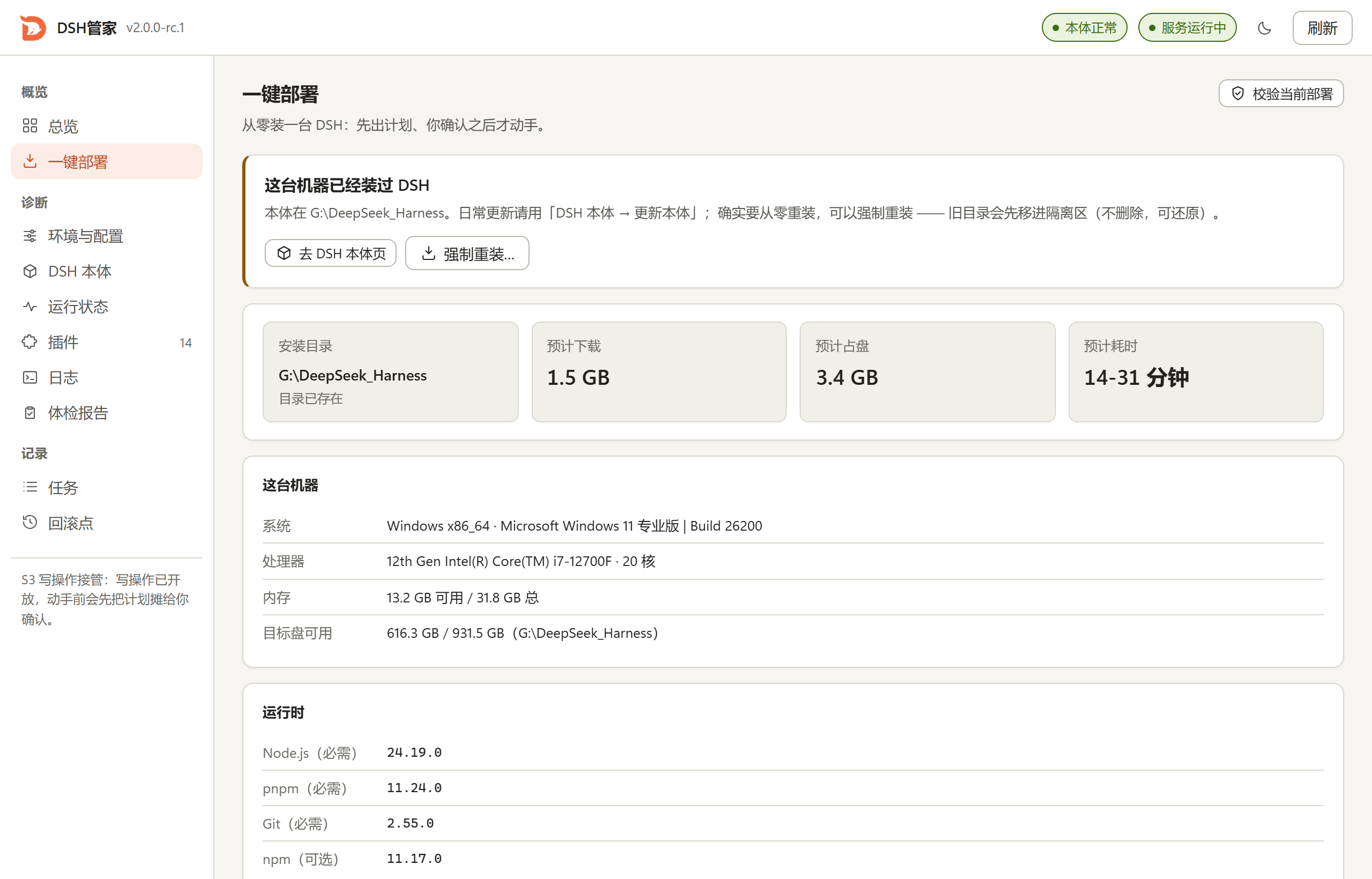Image resolution: width=1372 pixels, height=879 pixels.
Task: Click the 任务 list icon
Action: tap(29, 487)
